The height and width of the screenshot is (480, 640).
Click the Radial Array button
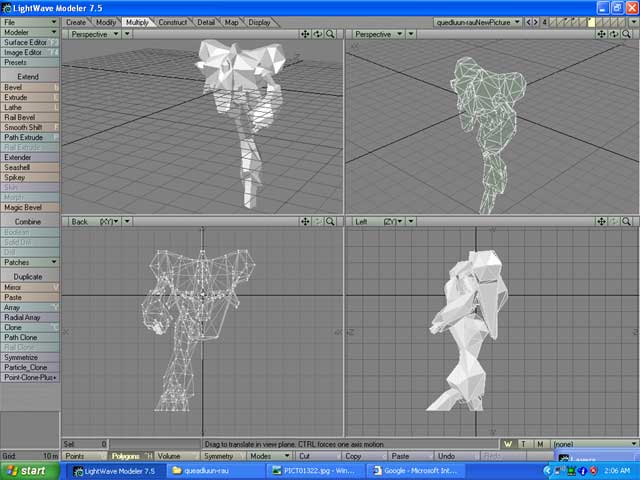pyautogui.click(x=30, y=317)
